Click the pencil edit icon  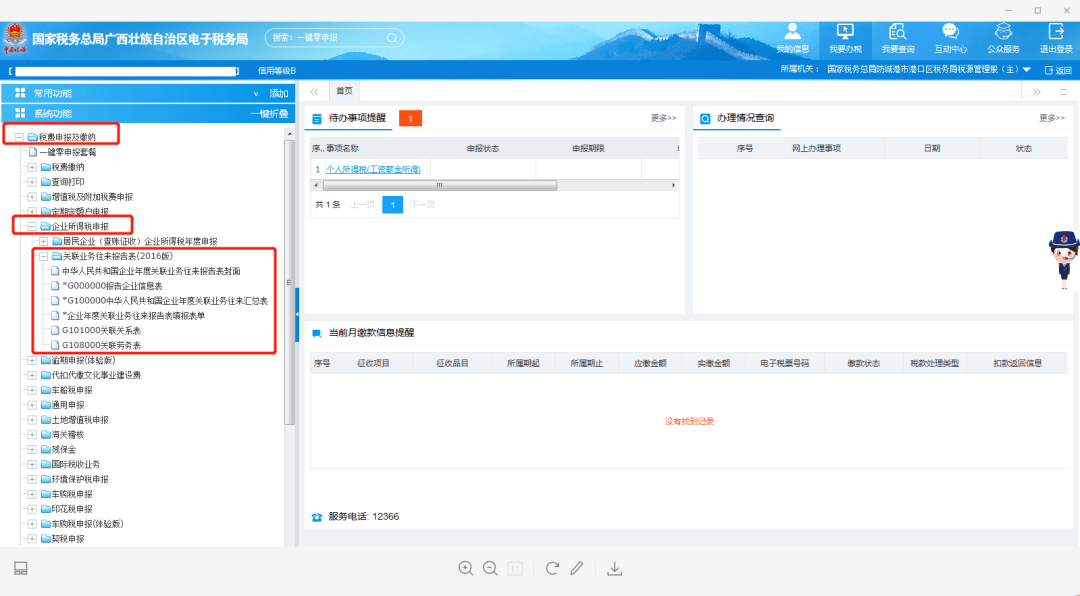(577, 568)
